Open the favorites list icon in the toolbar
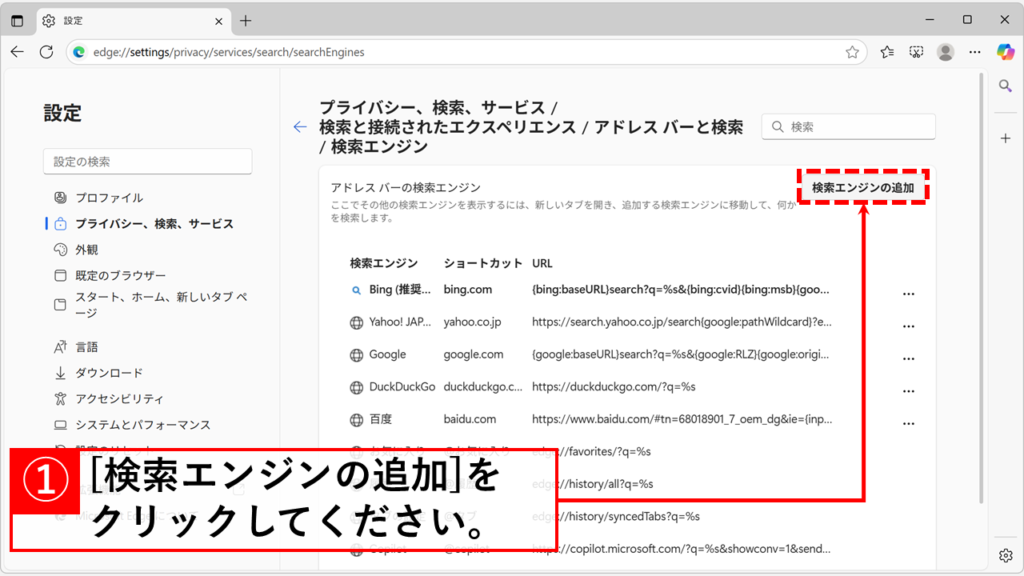Viewport: 1024px width, 576px height. (887, 52)
